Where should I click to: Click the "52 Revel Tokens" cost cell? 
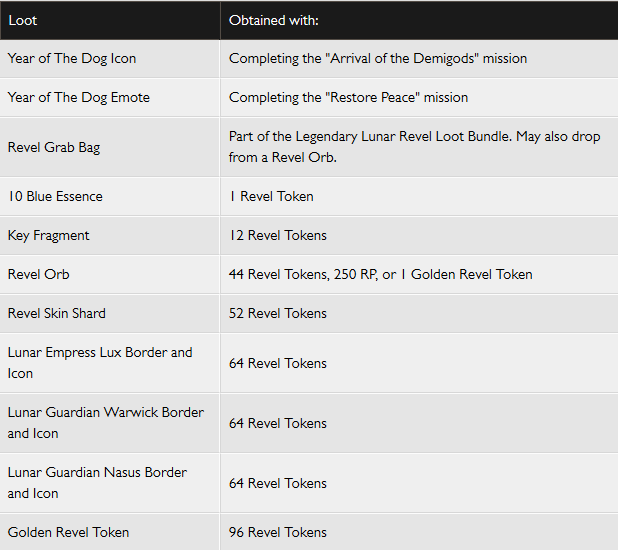pyautogui.click(x=278, y=313)
